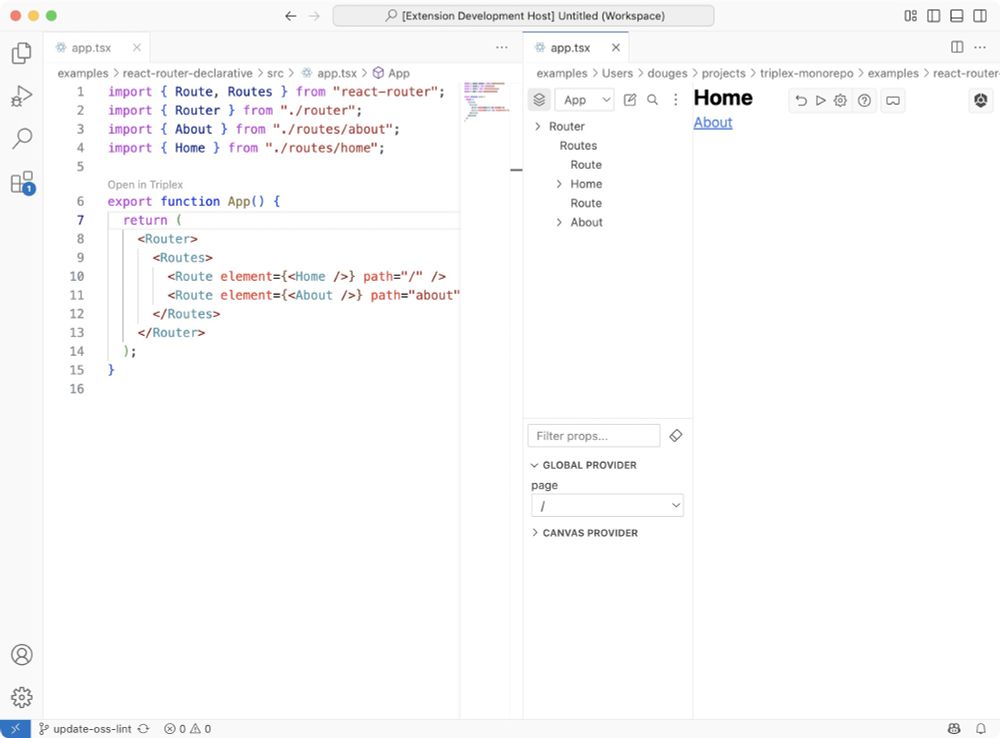This screenshot has width=1000, height=738.
Task: Click the update-oss-lint branch in status bar
Action: point(85,728)
